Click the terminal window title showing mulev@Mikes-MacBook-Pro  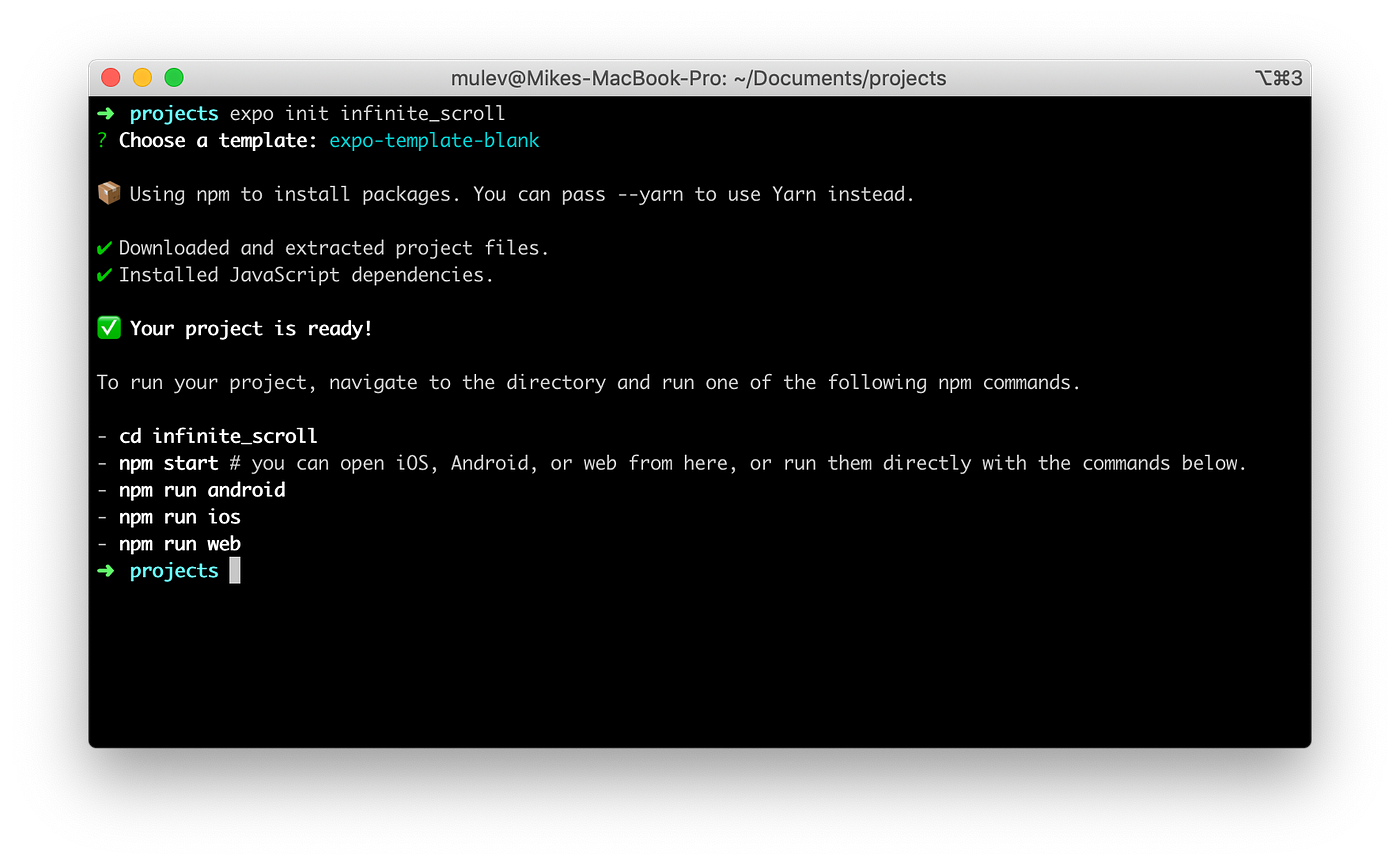click(700, 77)
